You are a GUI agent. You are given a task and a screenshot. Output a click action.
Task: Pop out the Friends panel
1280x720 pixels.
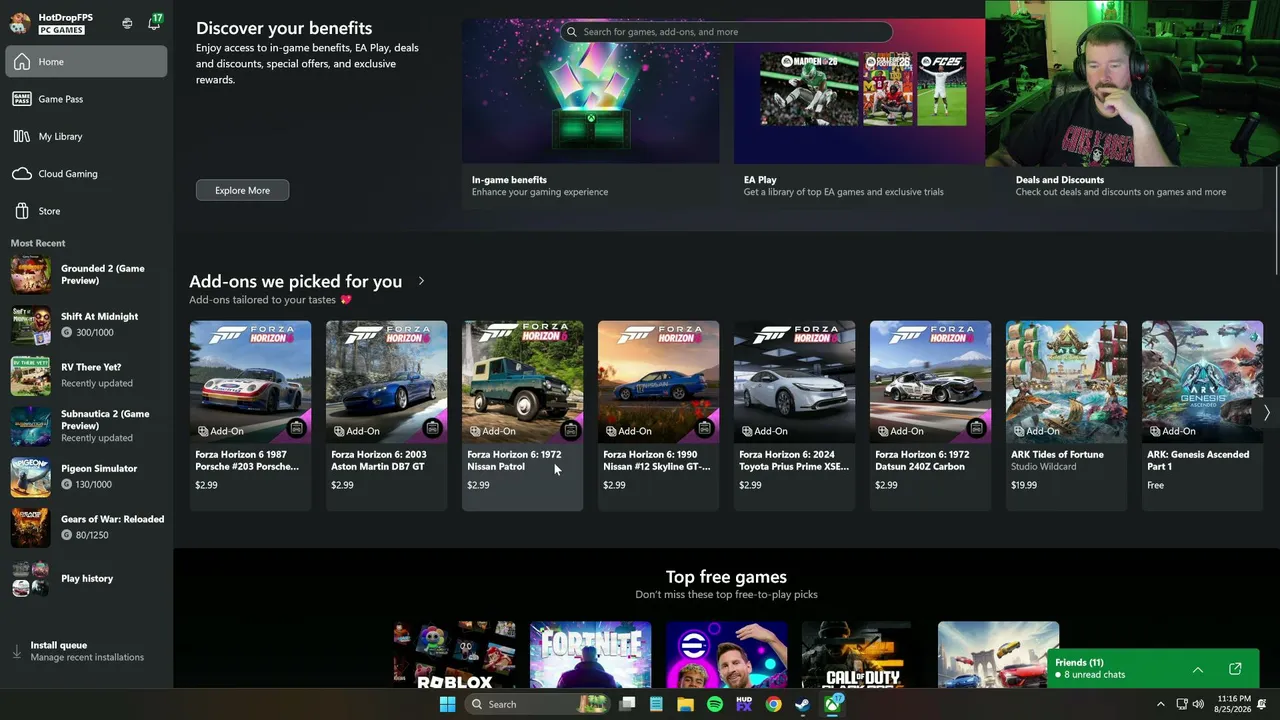[1235, 669]
